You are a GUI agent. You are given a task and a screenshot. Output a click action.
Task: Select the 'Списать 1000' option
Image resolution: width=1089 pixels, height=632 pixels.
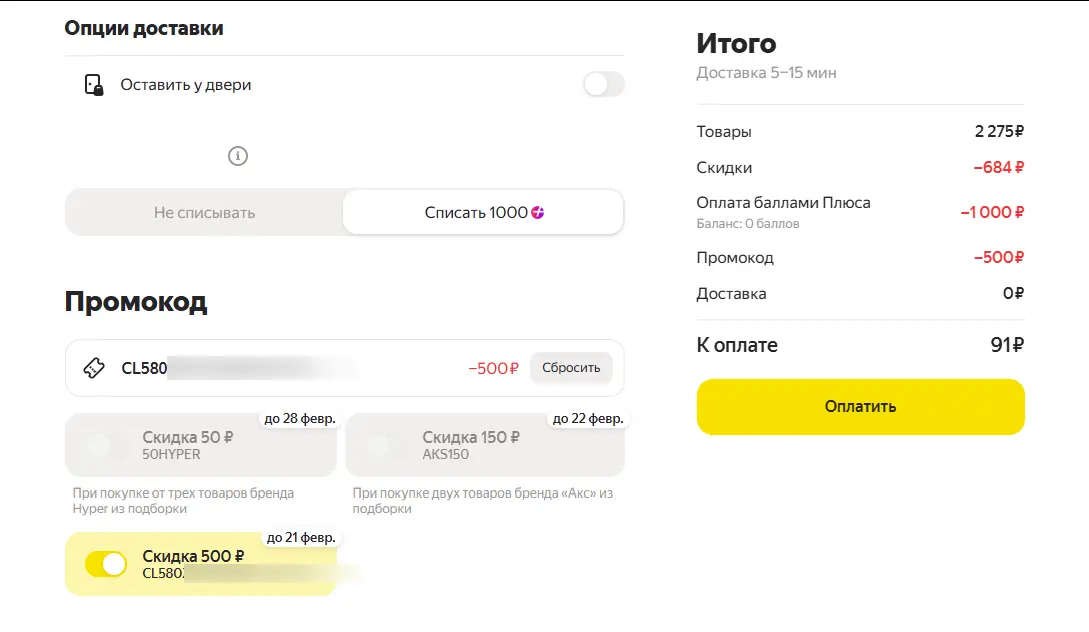[483, 213]
